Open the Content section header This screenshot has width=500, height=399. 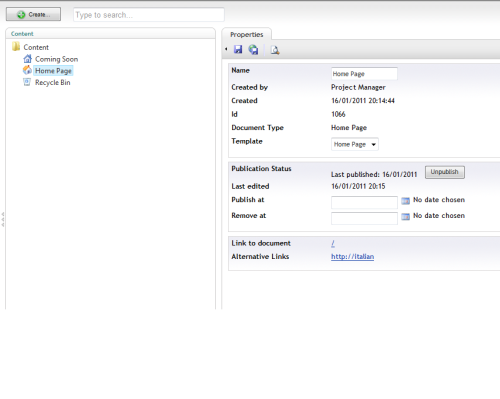22,34
